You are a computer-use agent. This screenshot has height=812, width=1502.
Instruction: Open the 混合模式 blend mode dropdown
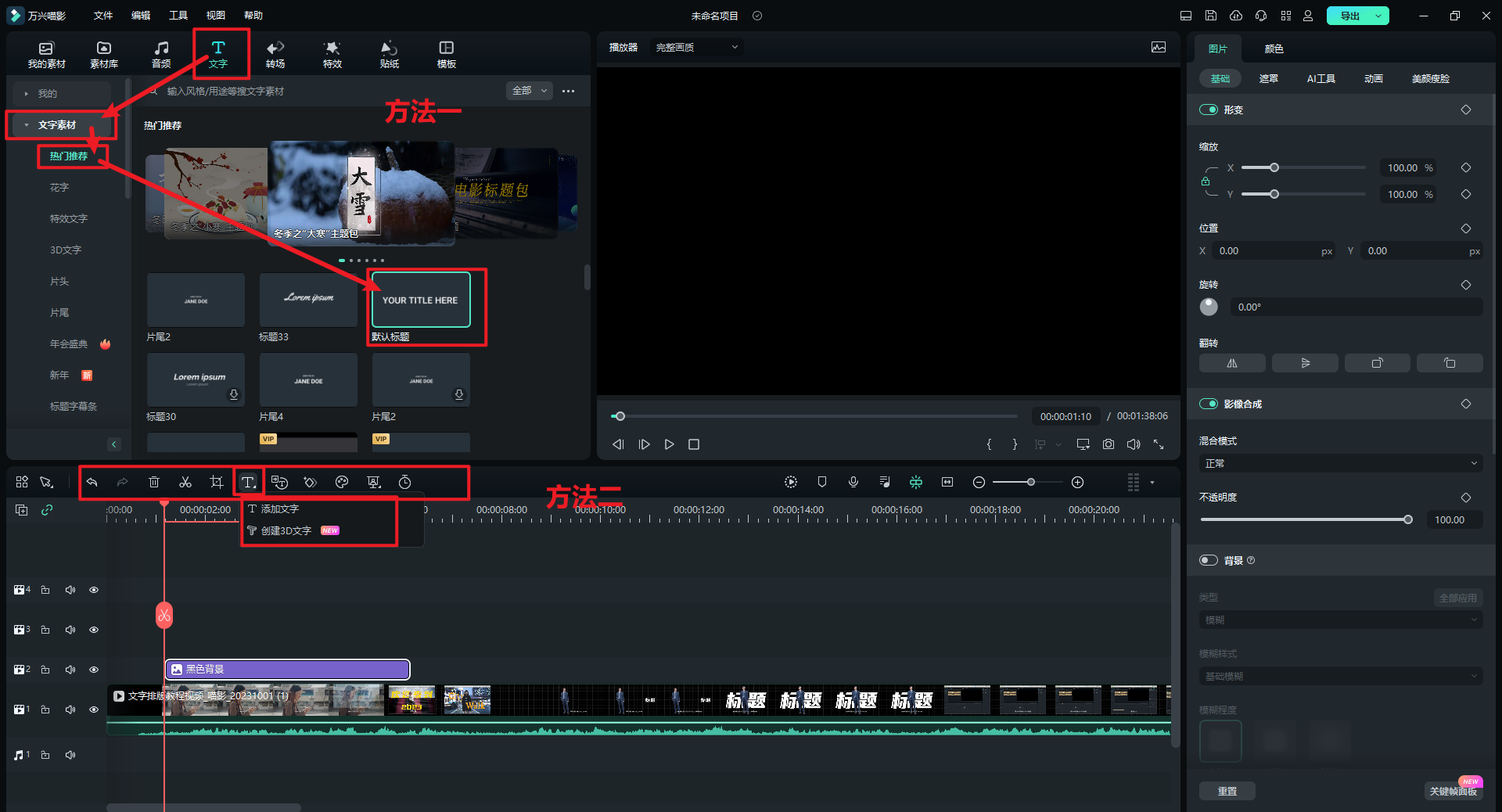1339,463
